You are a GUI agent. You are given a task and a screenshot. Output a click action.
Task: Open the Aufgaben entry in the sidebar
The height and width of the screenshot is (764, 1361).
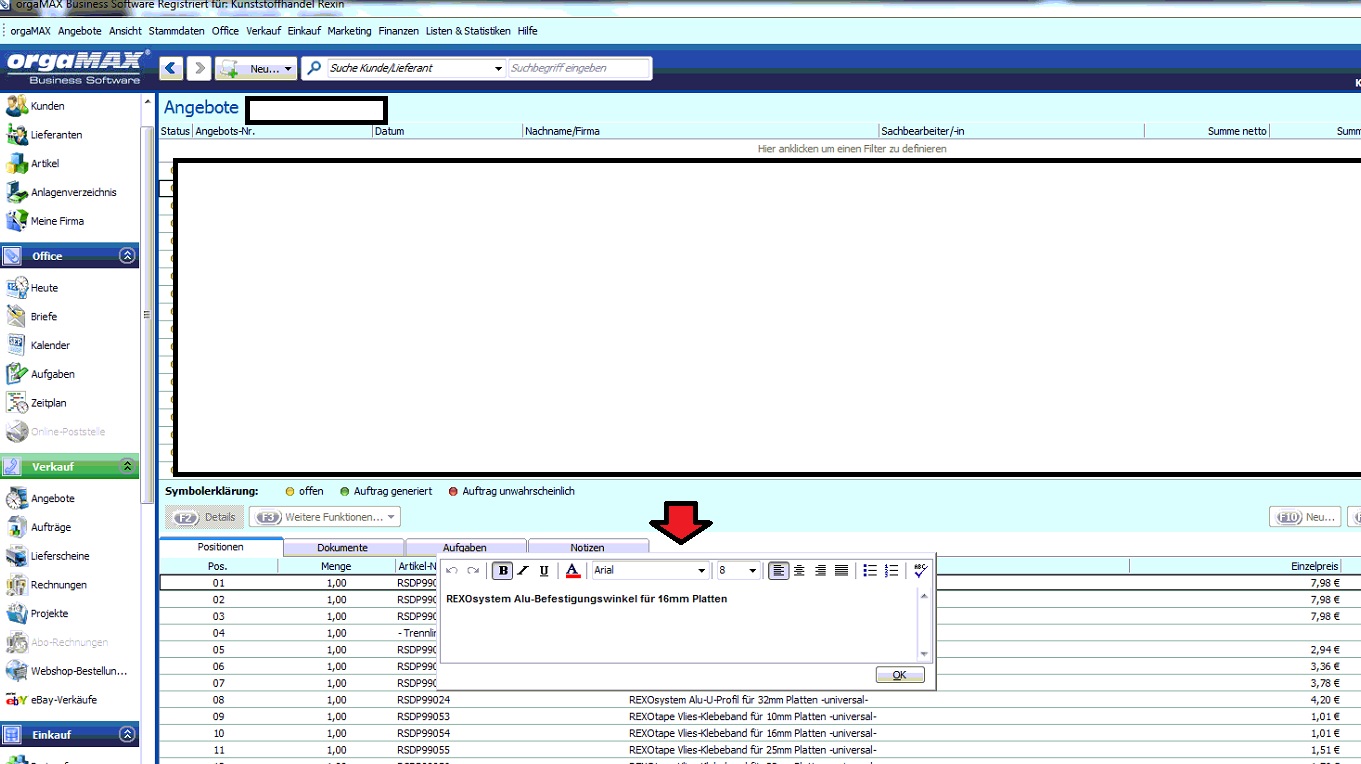point(40,374)
